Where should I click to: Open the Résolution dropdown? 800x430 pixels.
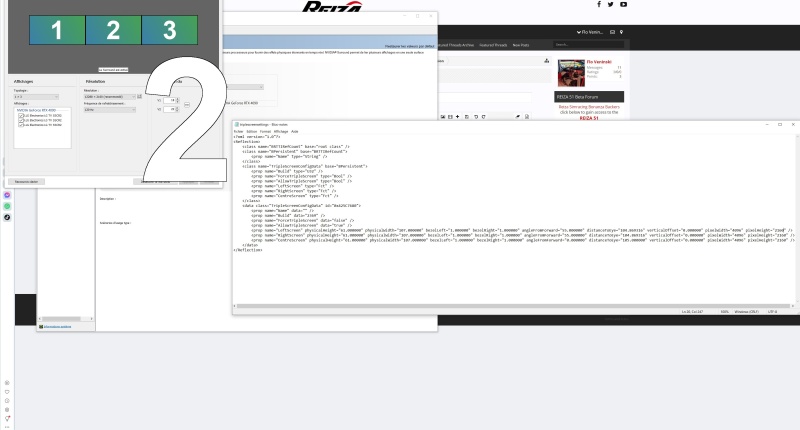tap(109, 97)
